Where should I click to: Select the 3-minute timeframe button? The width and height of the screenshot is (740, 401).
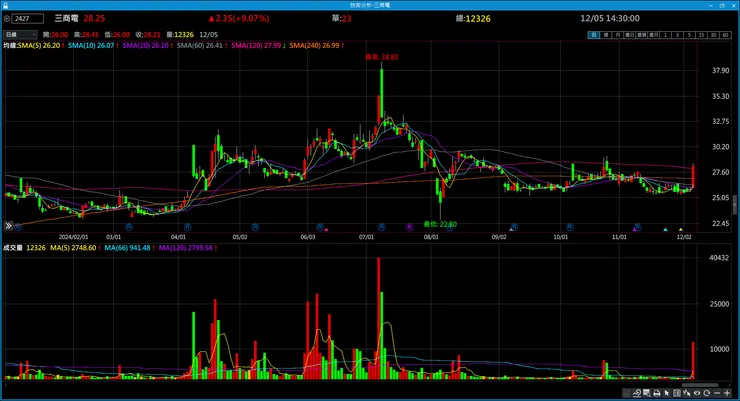(677, 35)
